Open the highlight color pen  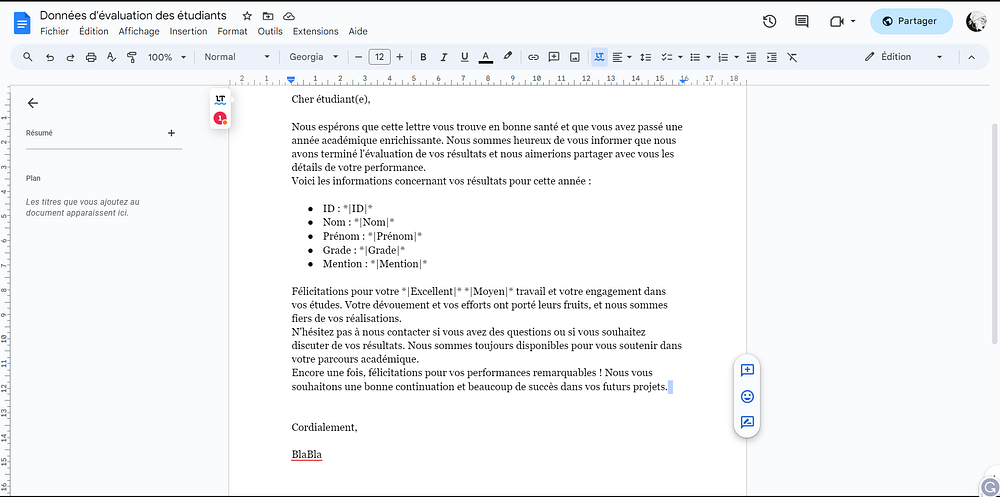(x=508, y=57)
